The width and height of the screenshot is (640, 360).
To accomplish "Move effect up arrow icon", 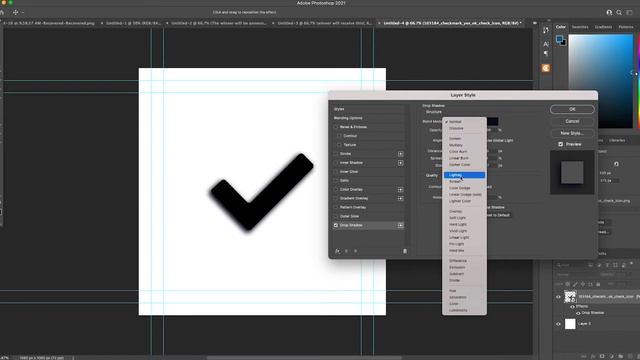I will point(347,251).
